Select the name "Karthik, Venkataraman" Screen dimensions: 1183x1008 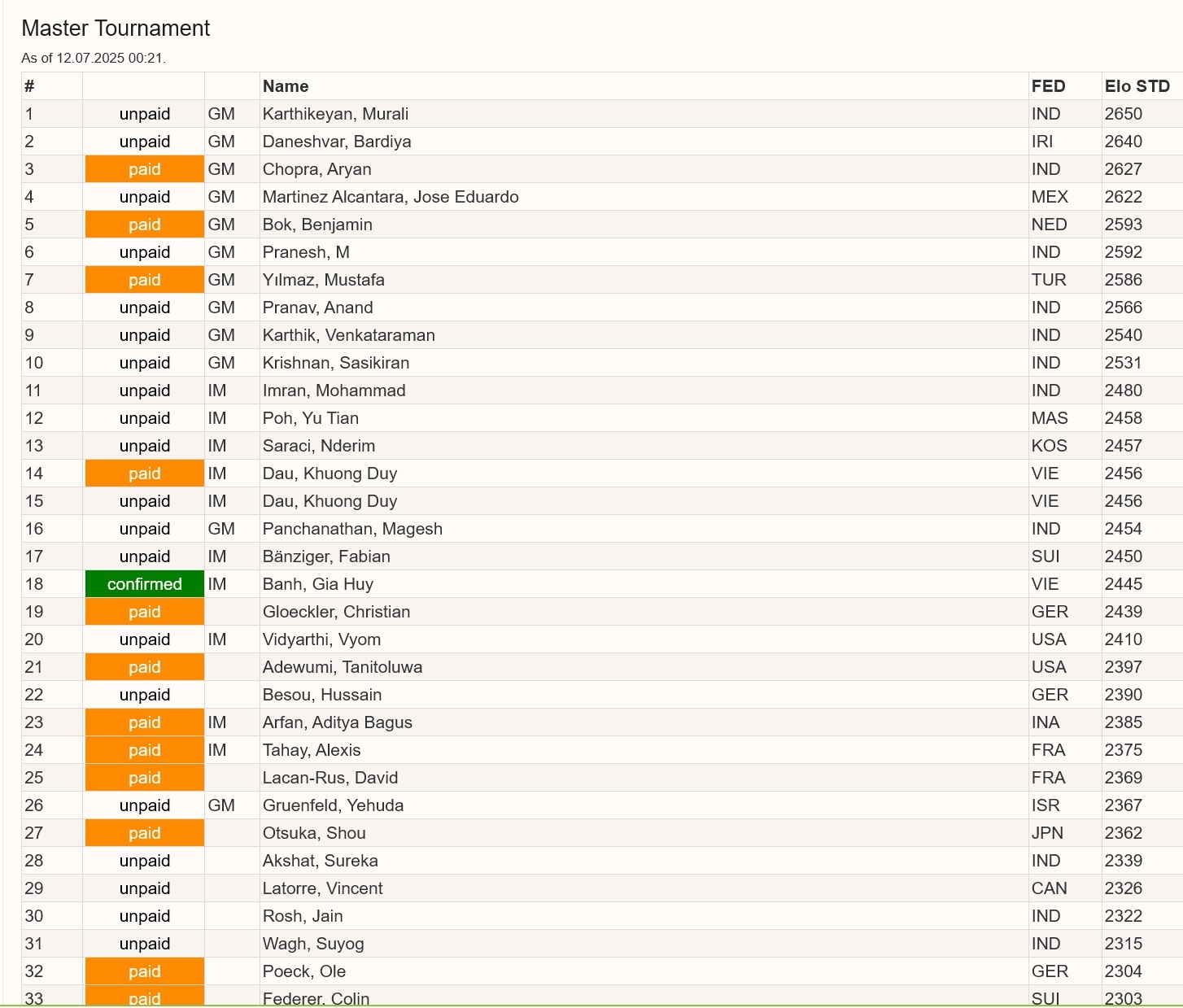348,335
